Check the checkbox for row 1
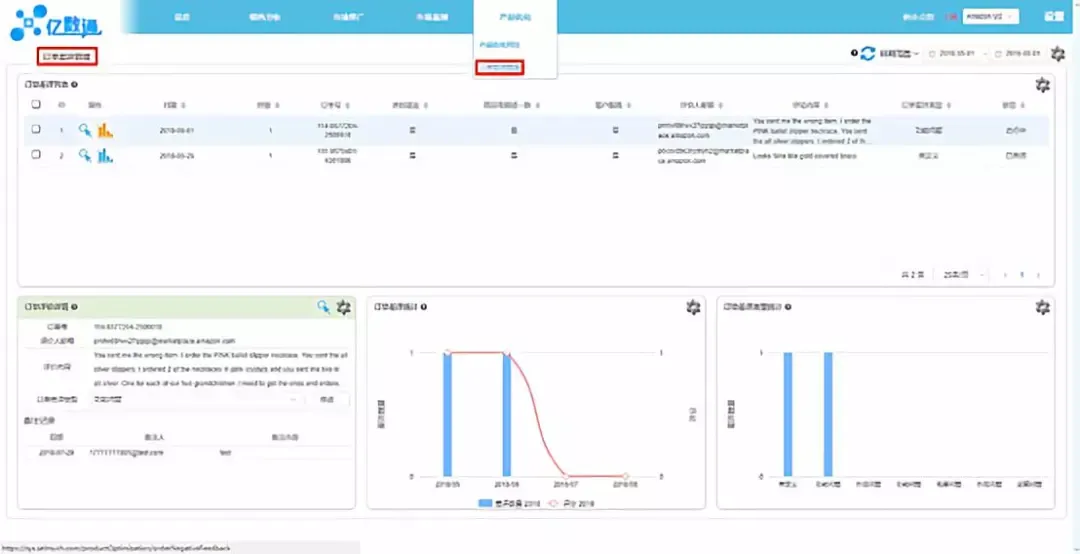Image resolution: width=1080 pixels, height=554 pixels. [36, 129]
